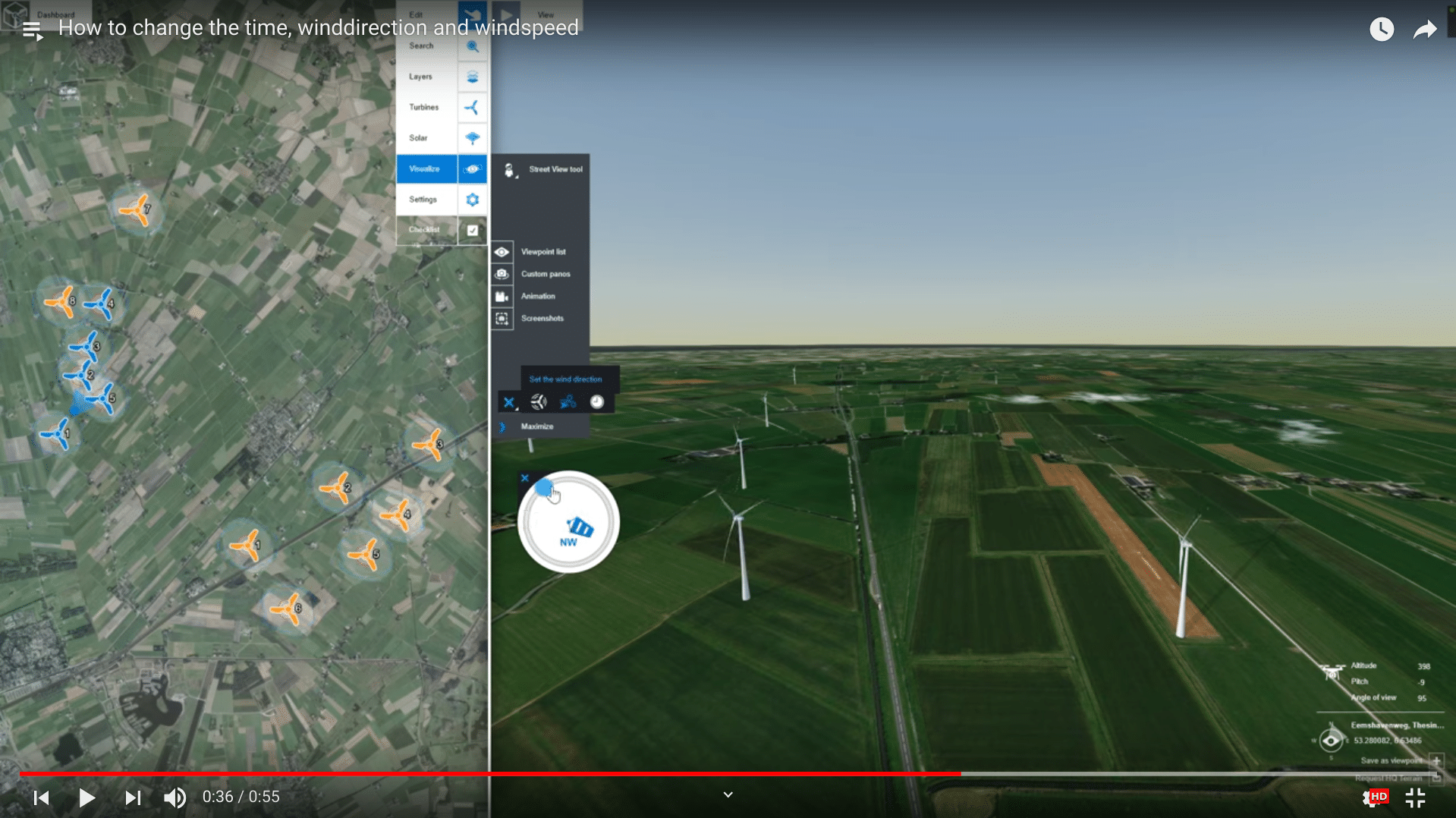Select orange turbine 4 on the map
This screenshot has height=818, width=1456.
click(x=396, y=515)
